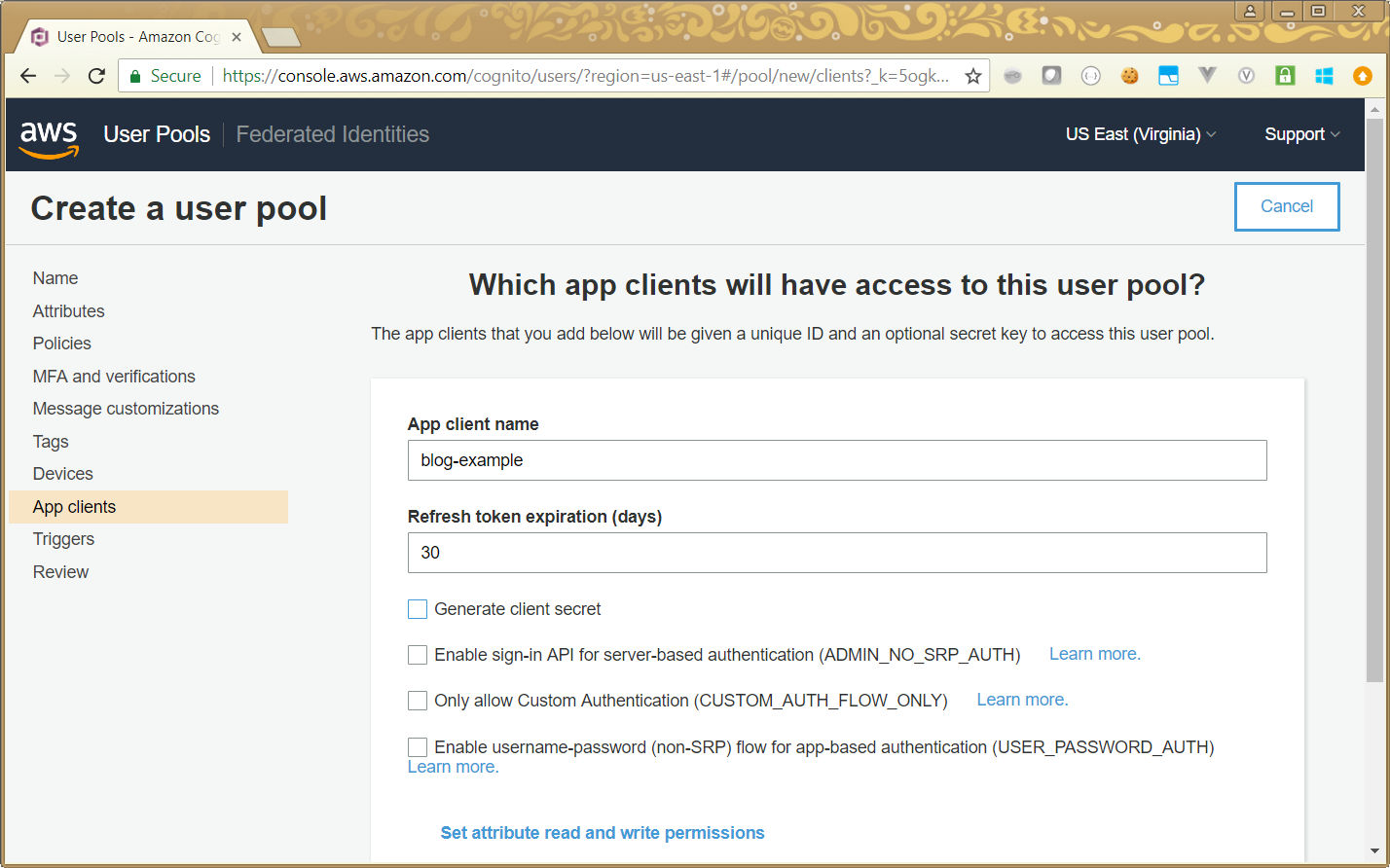The image size is (1390, 868).
Task: Go to Triggers step in sidebar
Action: (x=63, y=539)
